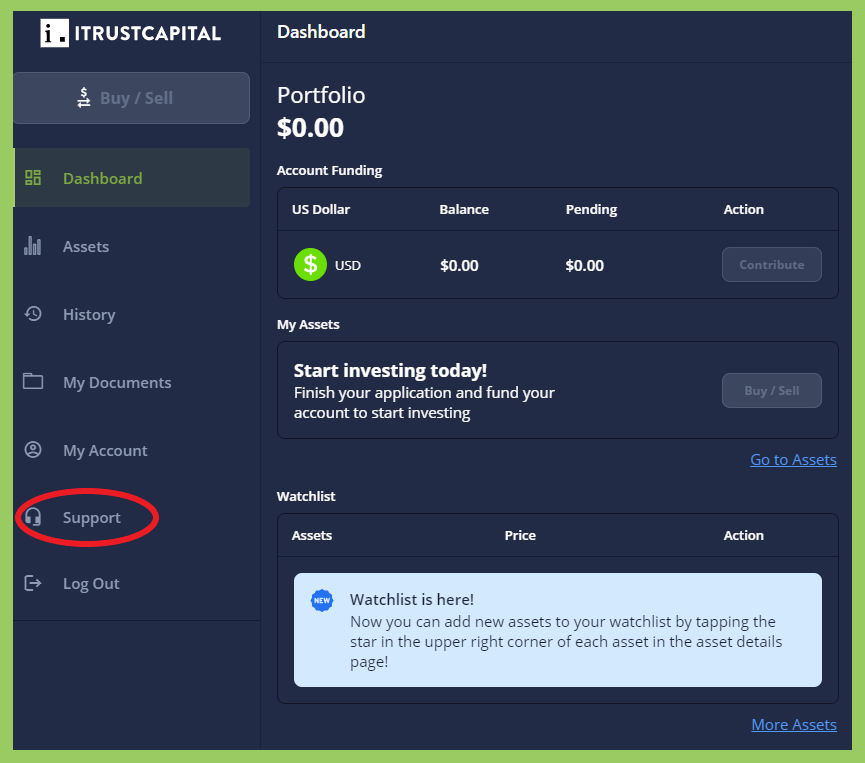Screen dimensions: 865x763
Task: Click the Portfolio heading
Action: tap(321, 95)
